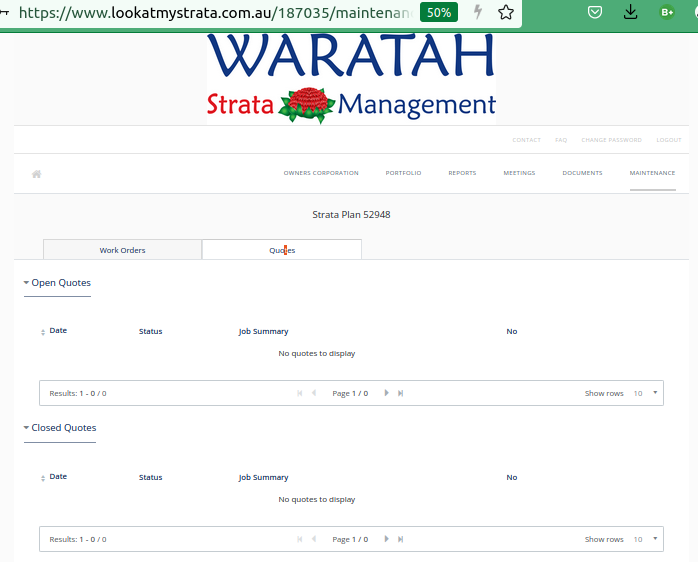Click the Logout link
The image size is (698, 562).
[669, 140]
